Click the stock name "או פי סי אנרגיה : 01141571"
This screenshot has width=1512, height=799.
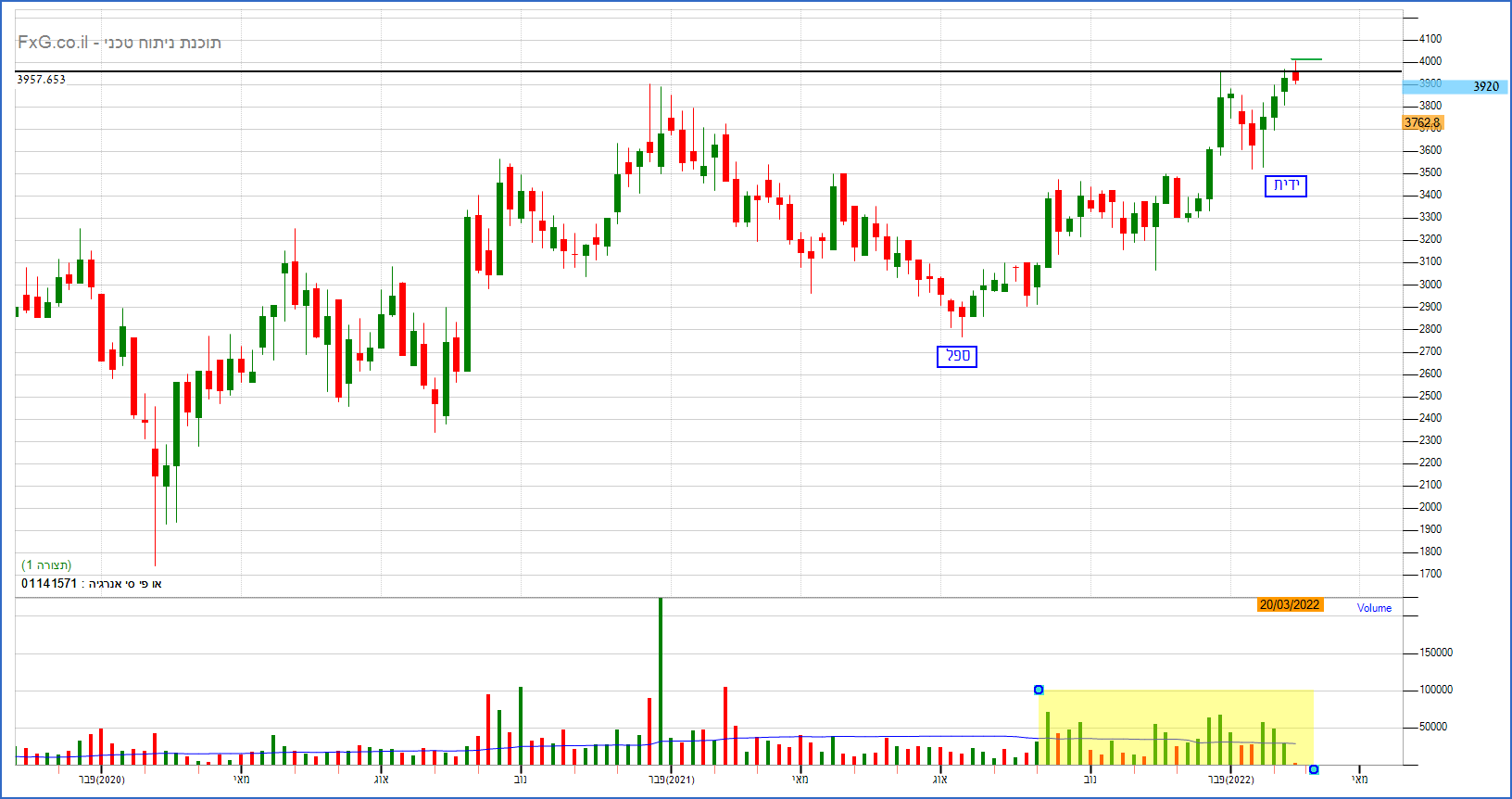click(x=92, y=583)
